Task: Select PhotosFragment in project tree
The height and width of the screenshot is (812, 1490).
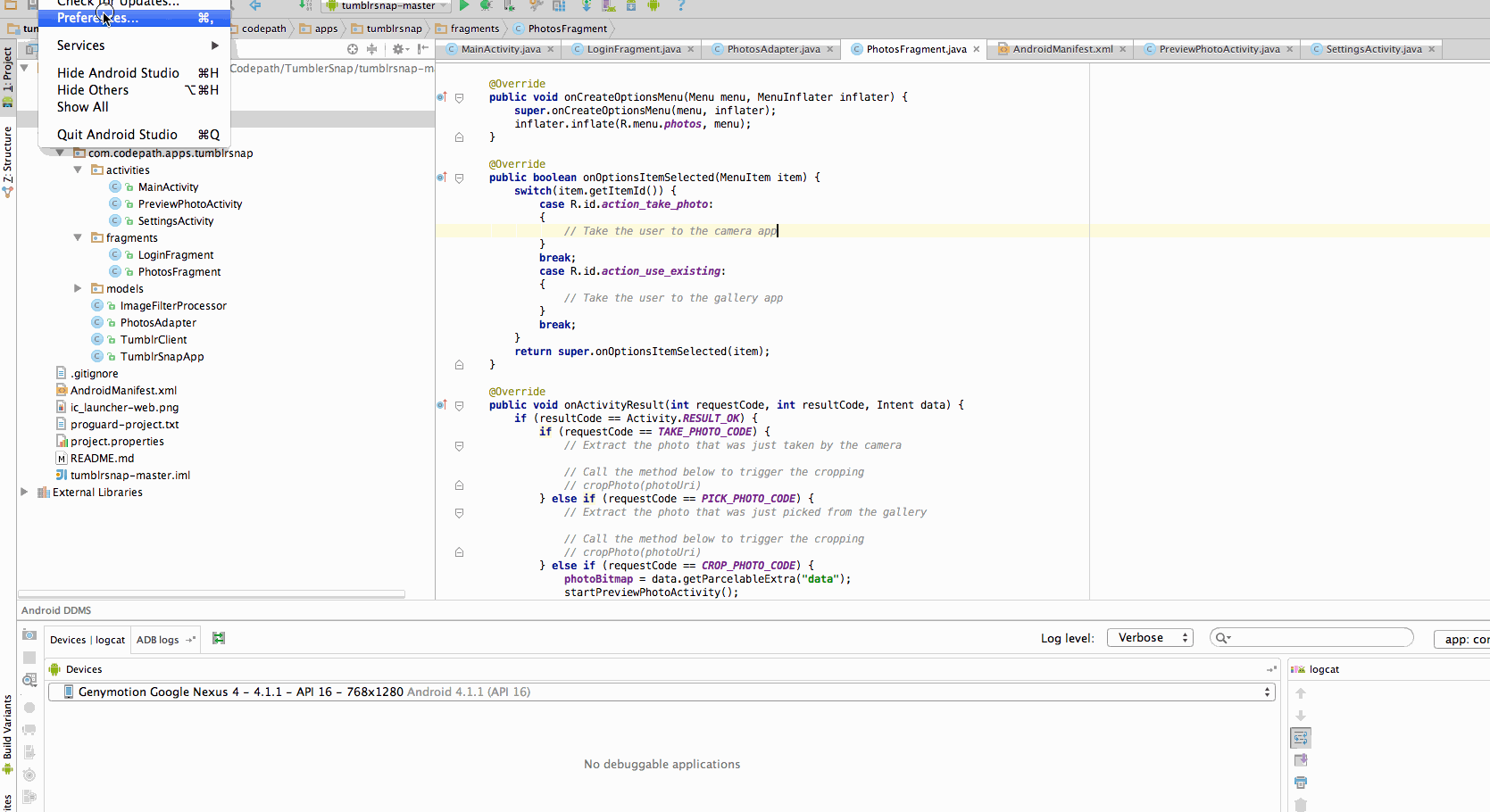Action: tap(179, 271)
